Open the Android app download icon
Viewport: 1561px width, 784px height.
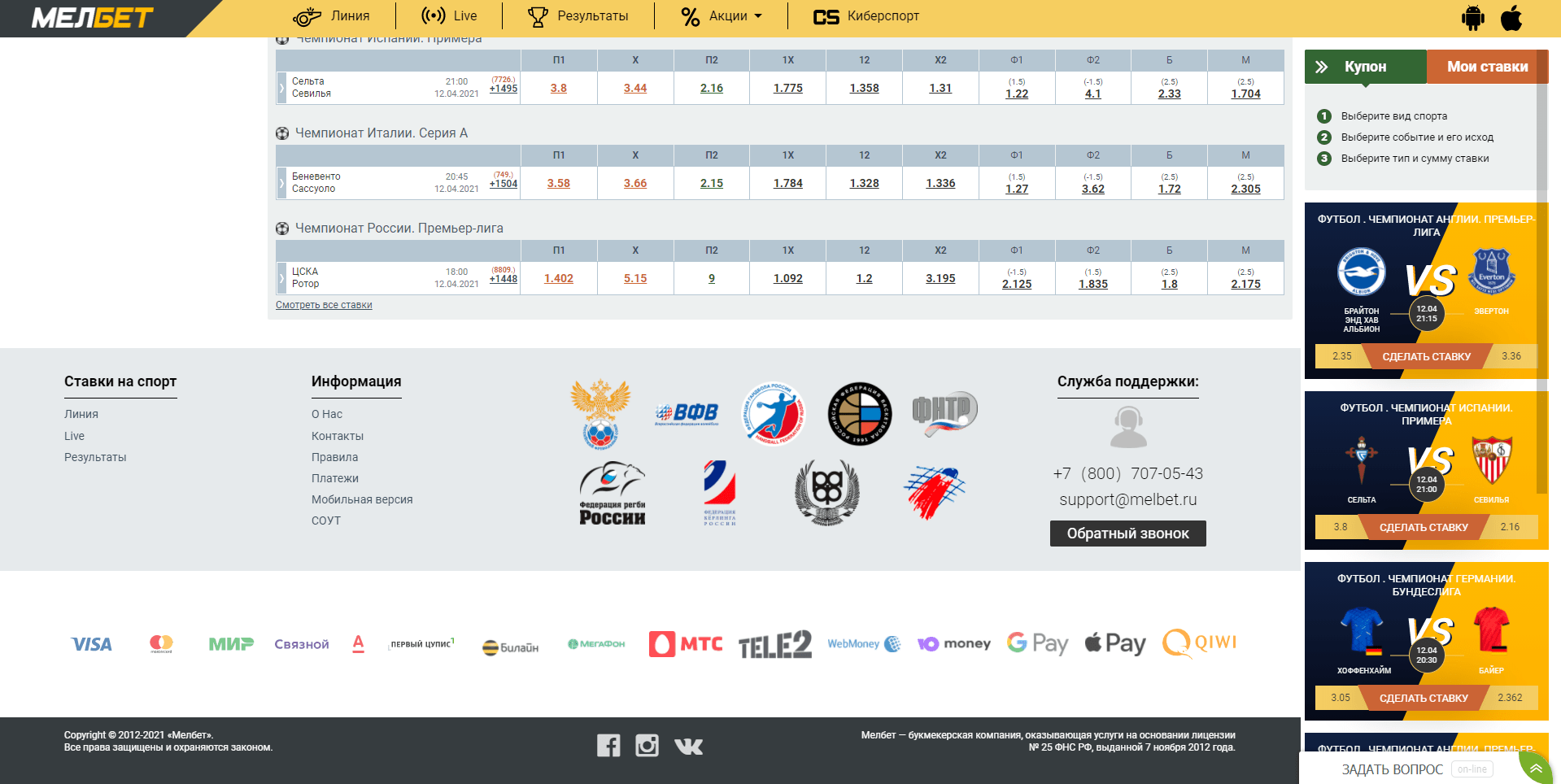[1472, 17]
